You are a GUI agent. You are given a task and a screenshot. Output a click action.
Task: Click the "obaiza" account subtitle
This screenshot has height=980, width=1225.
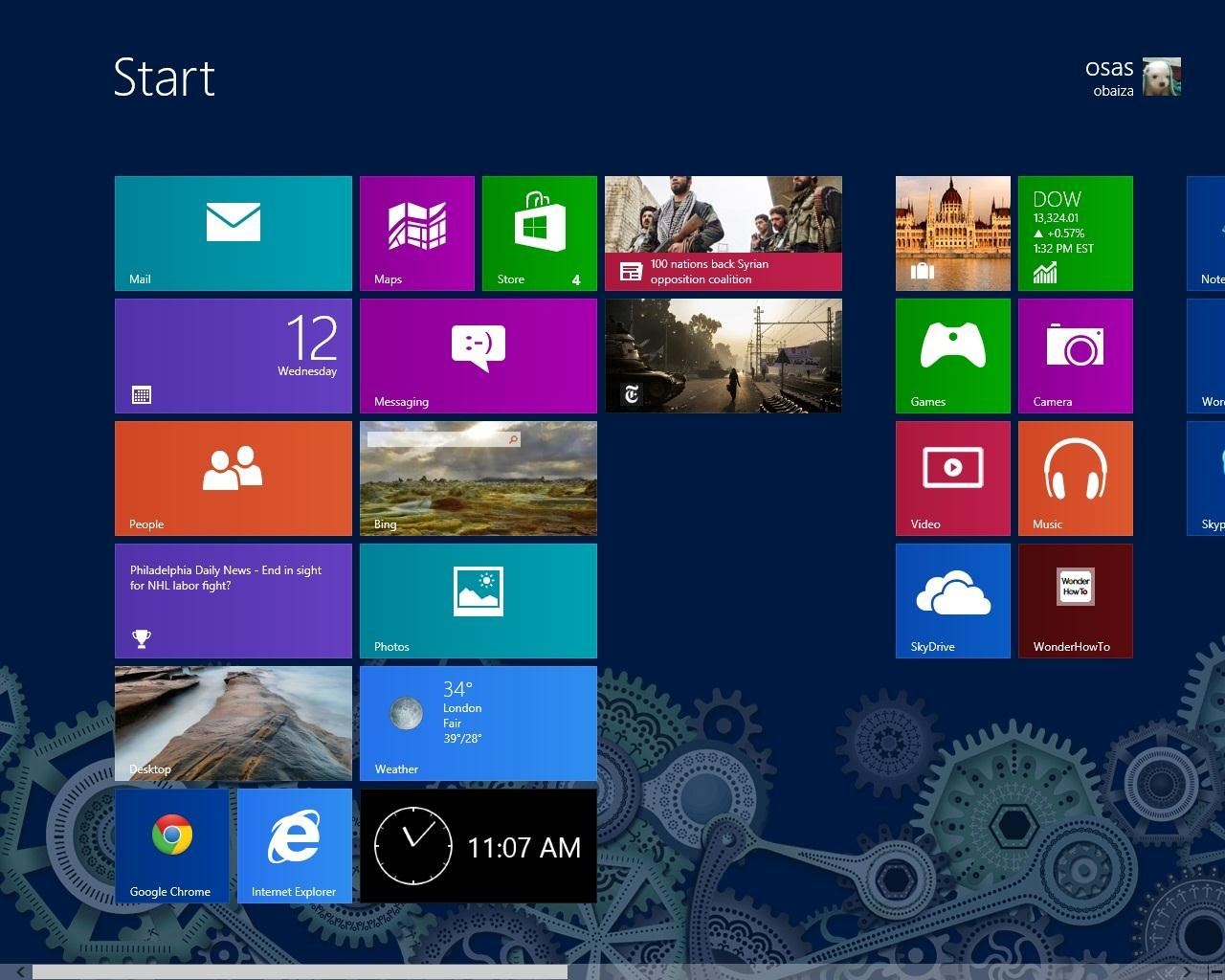[x=1113, y=91]
